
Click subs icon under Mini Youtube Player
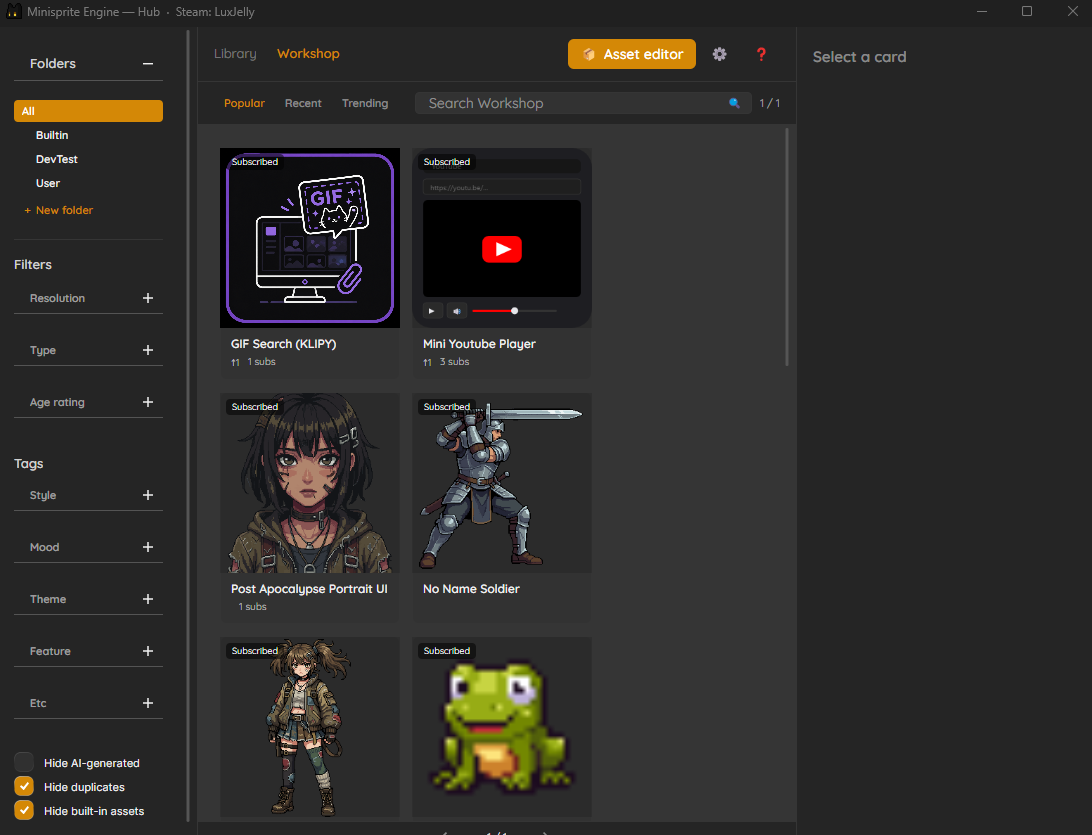pyautogui.click(x=428, y=362)
